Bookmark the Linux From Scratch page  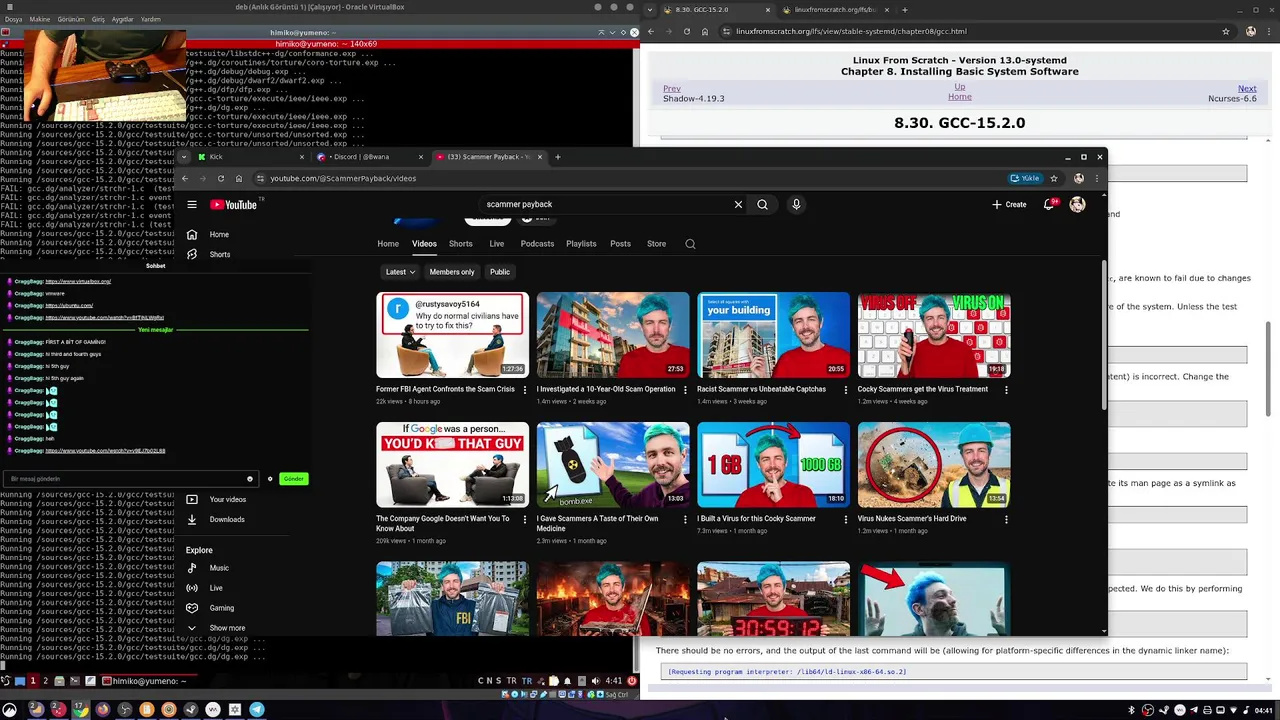(x=1225, y=31)
